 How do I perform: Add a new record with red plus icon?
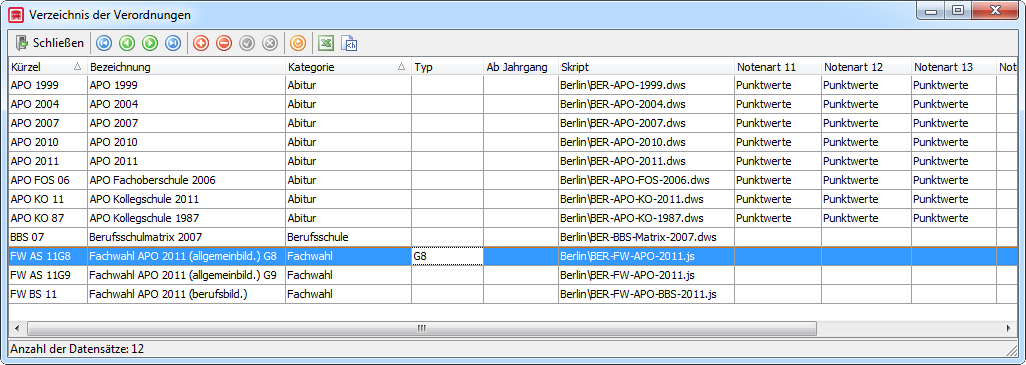tap(201, 43)
